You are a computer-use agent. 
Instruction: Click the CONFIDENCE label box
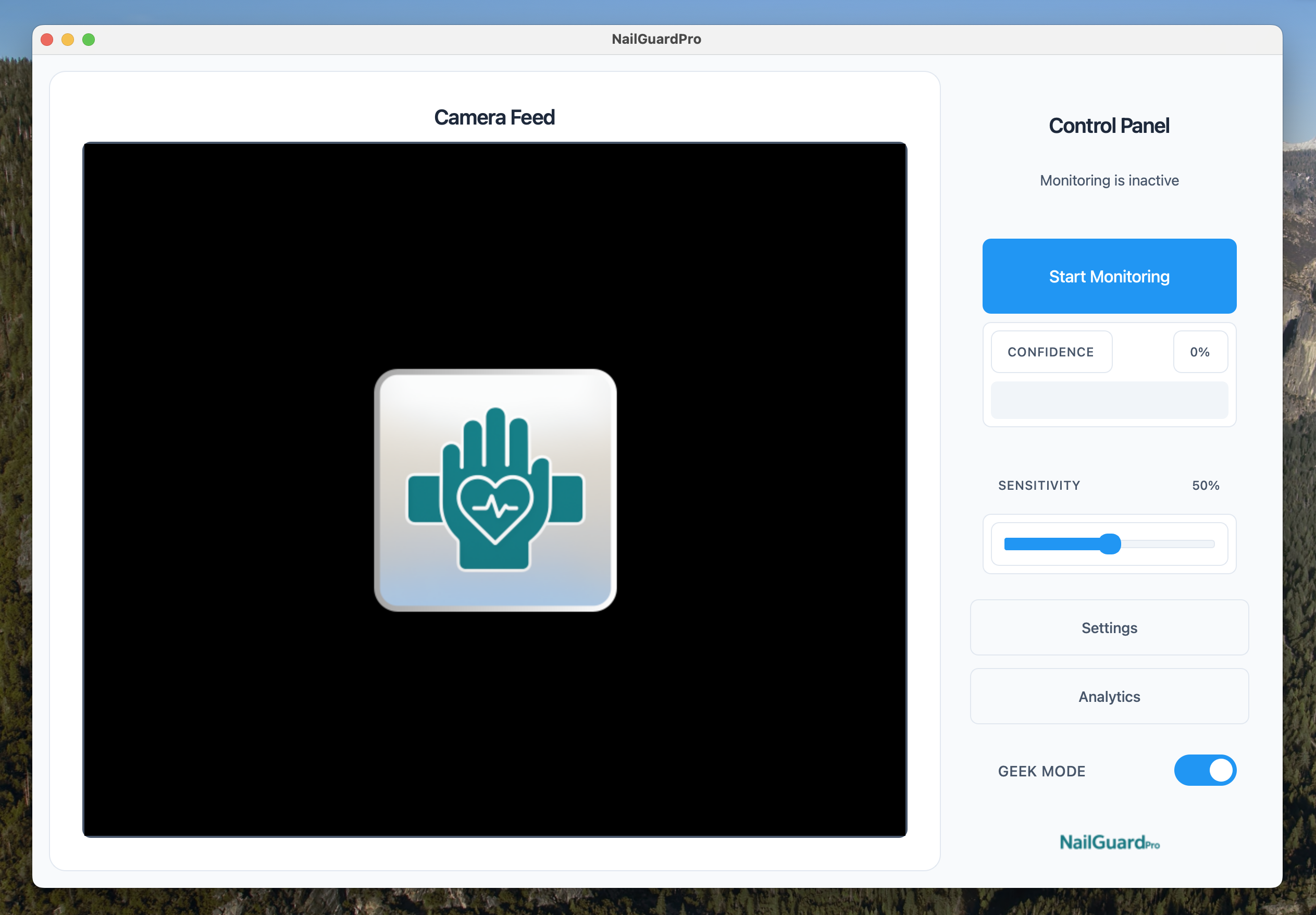pos(1051,352)
